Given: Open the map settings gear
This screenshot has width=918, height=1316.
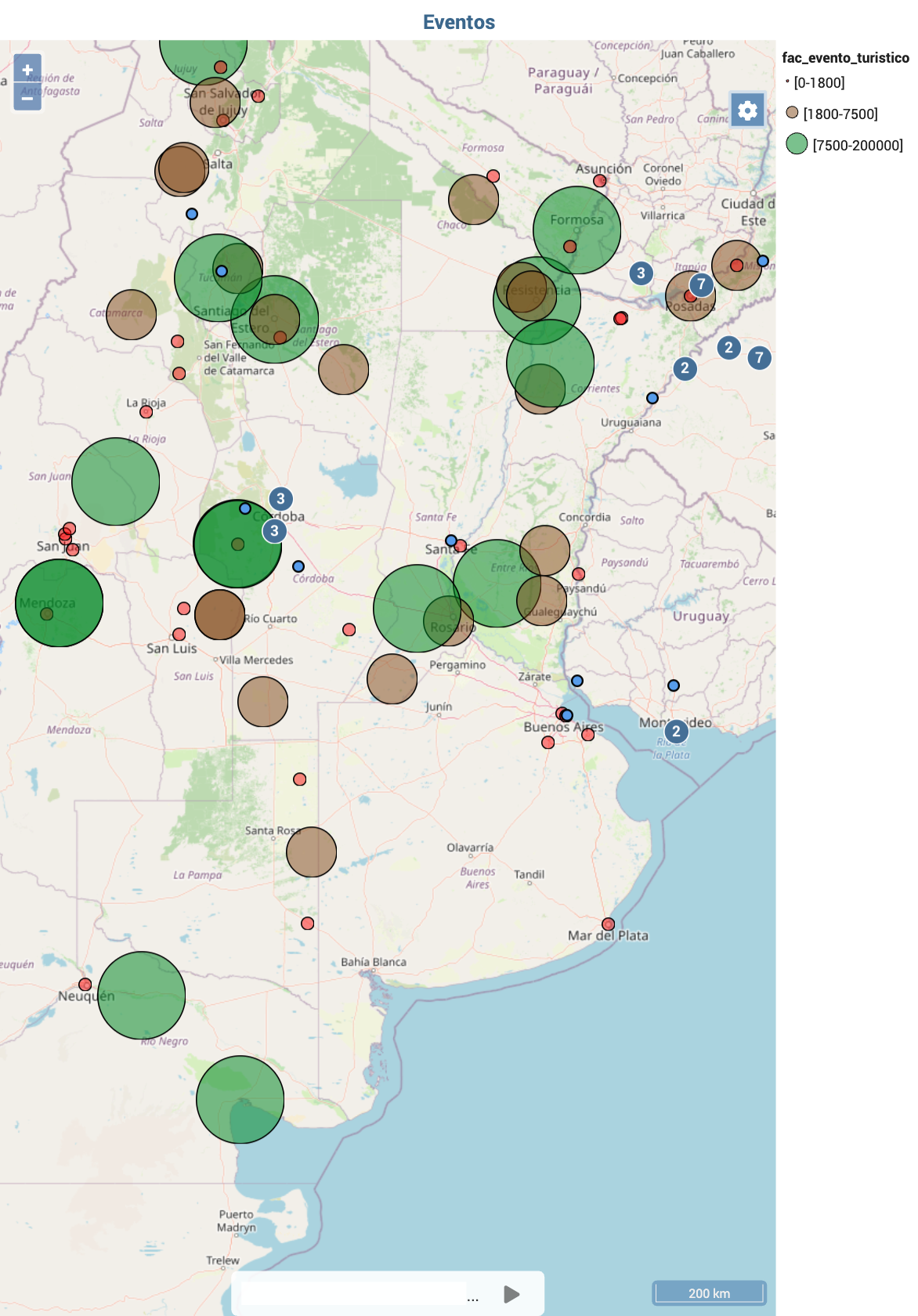Looking at the screenshot, I should coord(747,110).
